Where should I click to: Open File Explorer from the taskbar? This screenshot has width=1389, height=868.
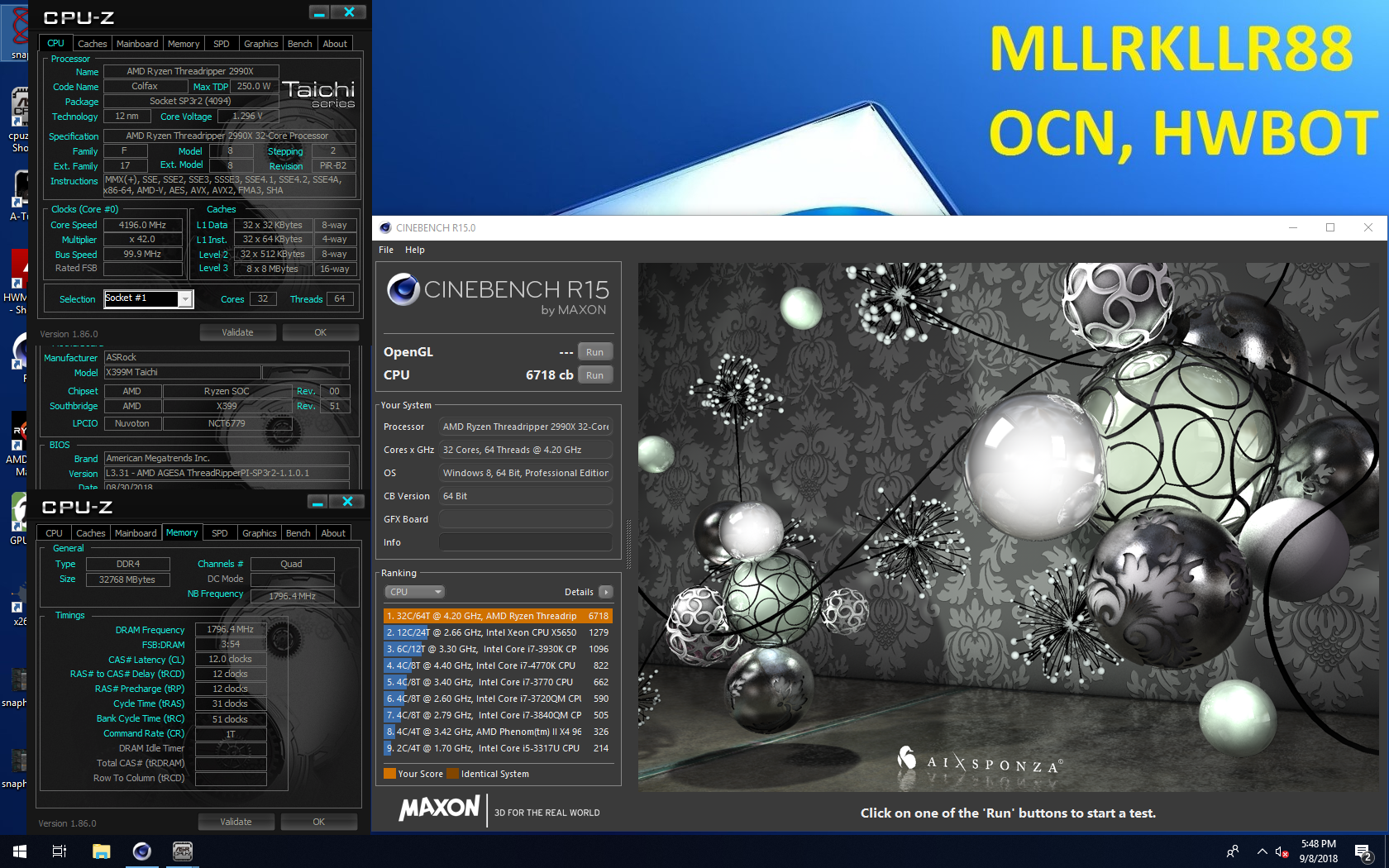coord(101,851)
